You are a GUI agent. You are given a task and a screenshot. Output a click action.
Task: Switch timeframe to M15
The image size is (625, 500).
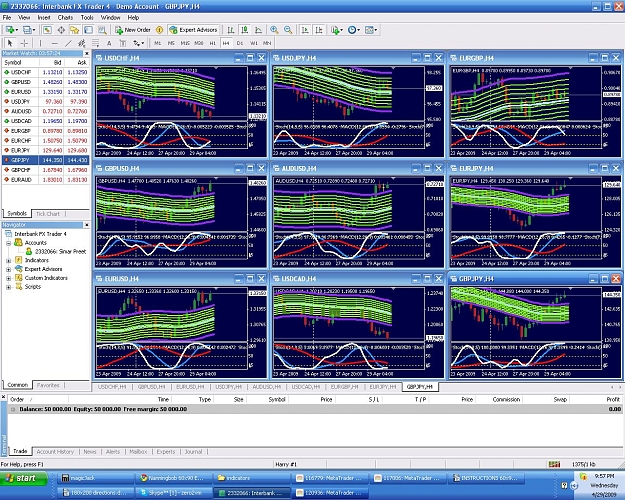tap(185, 43)
